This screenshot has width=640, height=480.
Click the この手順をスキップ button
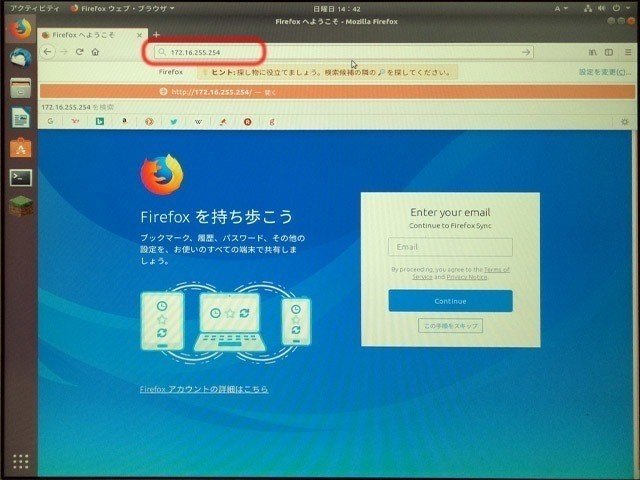[x=451, y=326]
